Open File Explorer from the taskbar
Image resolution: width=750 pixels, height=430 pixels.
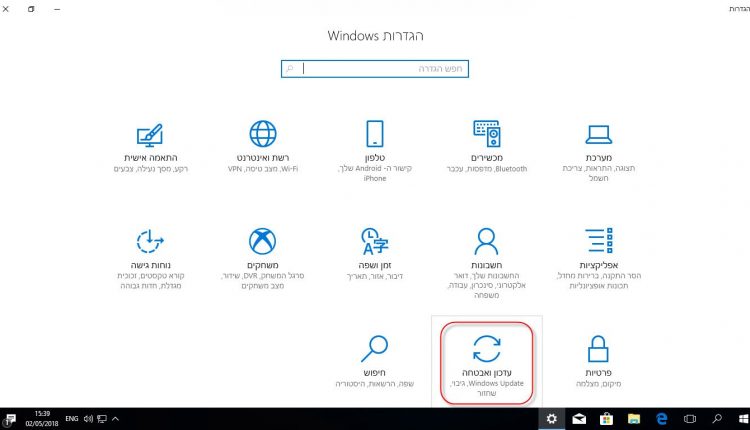pyautogui.click(x=634, y=419)
